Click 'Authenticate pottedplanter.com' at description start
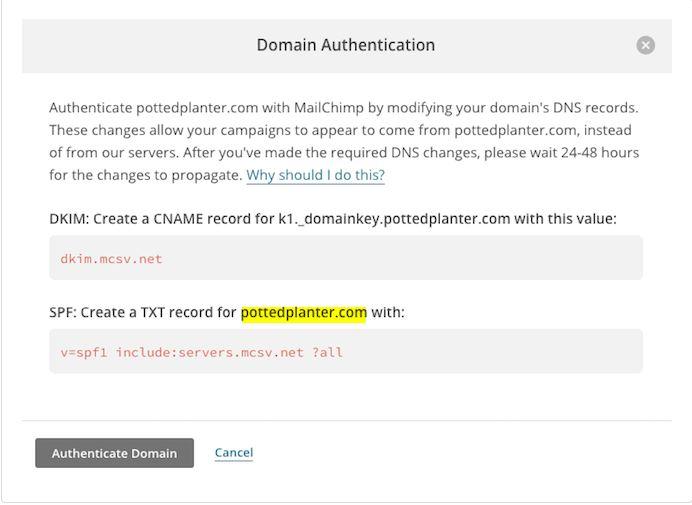 coord(154,108)
